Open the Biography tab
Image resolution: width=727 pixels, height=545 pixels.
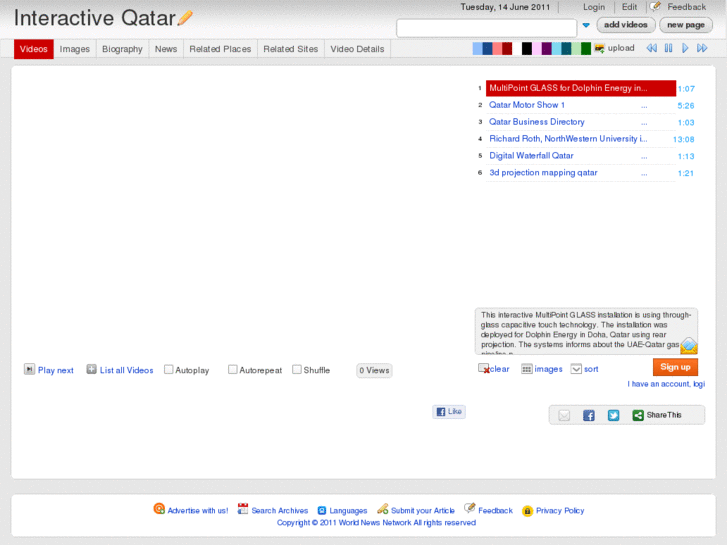(122, 49)
